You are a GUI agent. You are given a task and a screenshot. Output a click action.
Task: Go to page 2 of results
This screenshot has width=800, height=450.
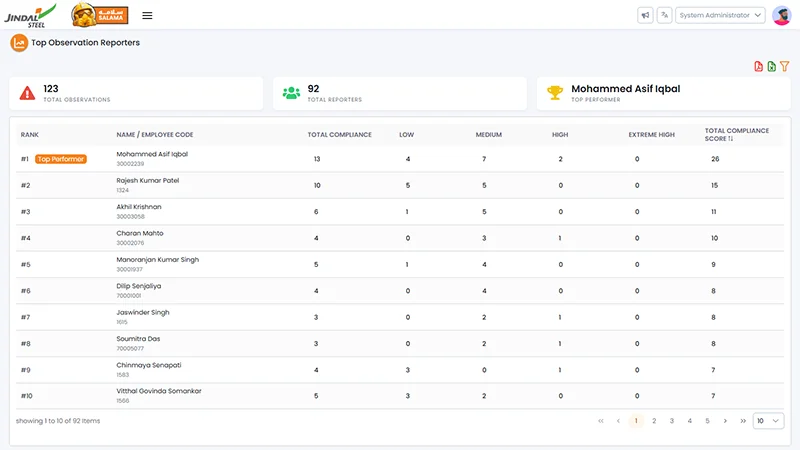(654, 421)
